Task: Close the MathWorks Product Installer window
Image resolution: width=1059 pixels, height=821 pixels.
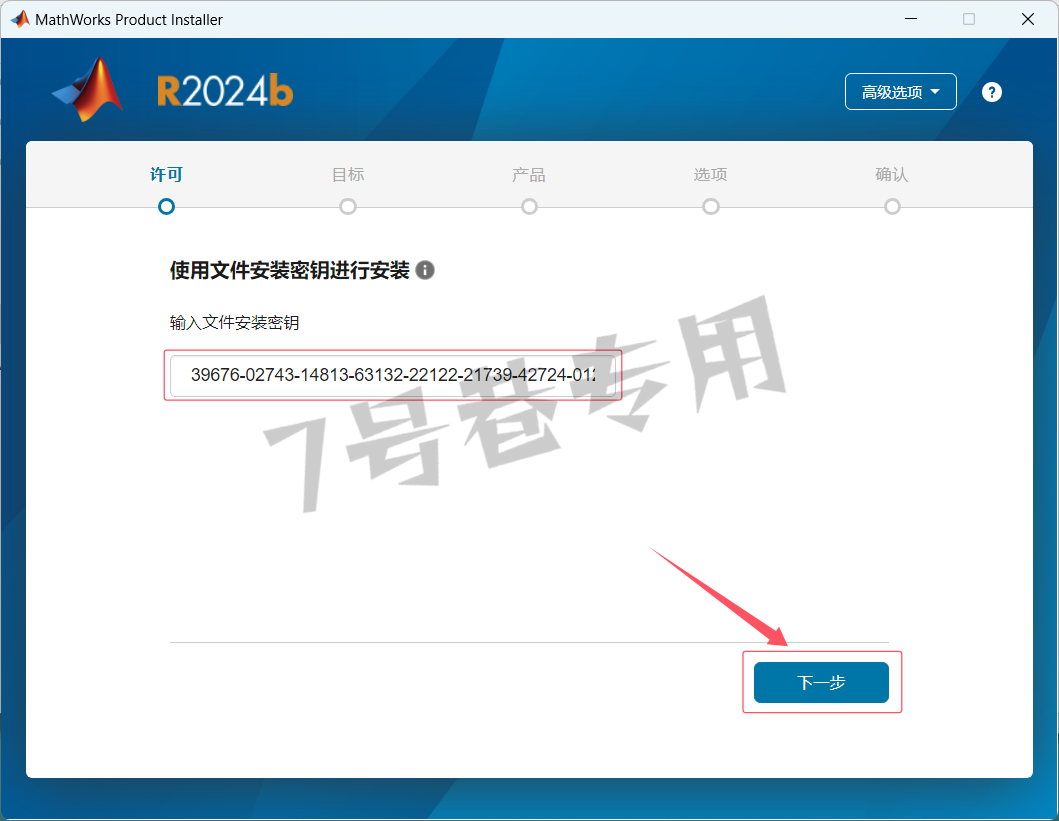Action: tap(1028, 19)
